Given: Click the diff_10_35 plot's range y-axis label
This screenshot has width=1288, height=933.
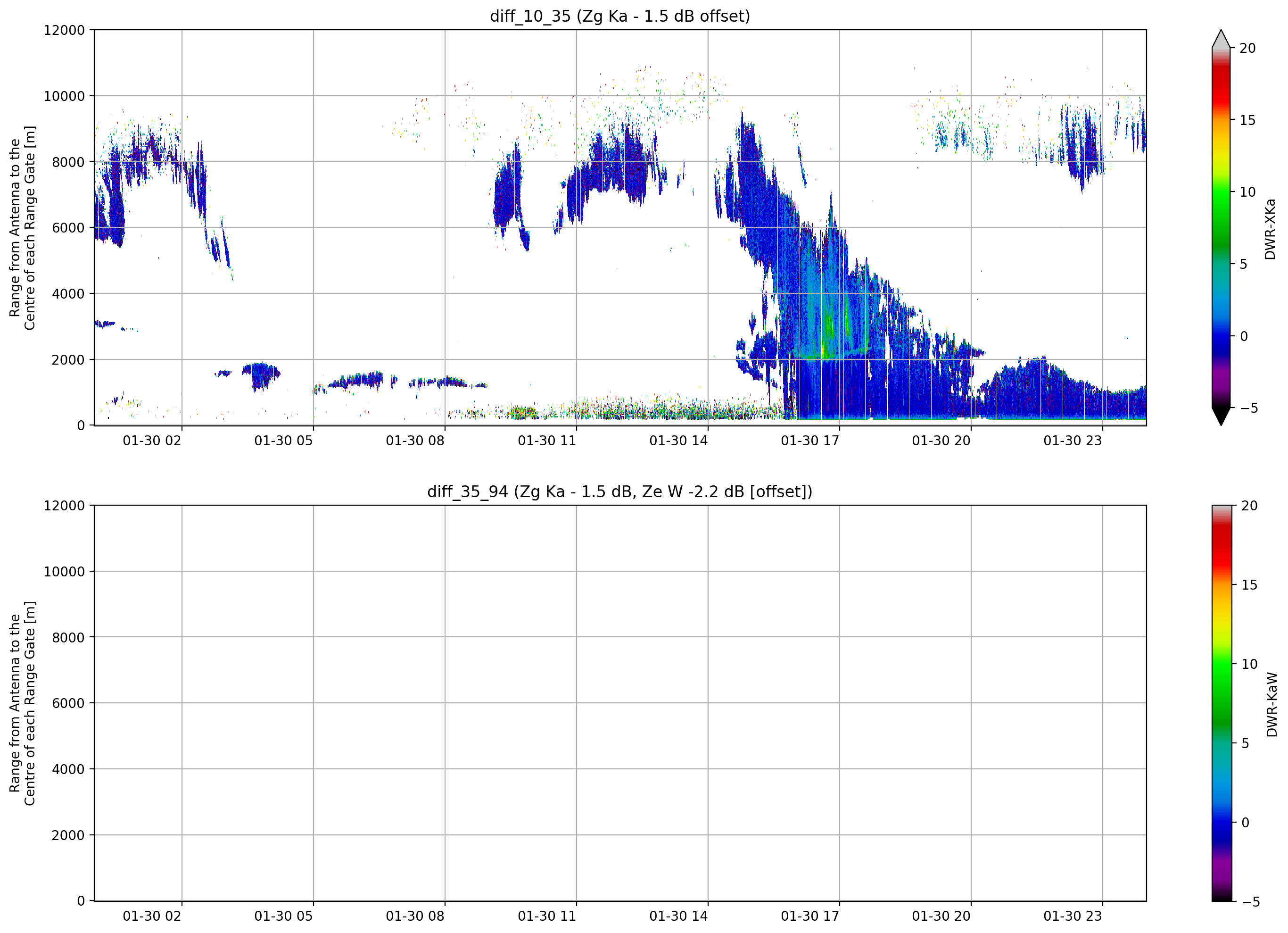Looking at the screenshot, I should (x=22, y=227).
